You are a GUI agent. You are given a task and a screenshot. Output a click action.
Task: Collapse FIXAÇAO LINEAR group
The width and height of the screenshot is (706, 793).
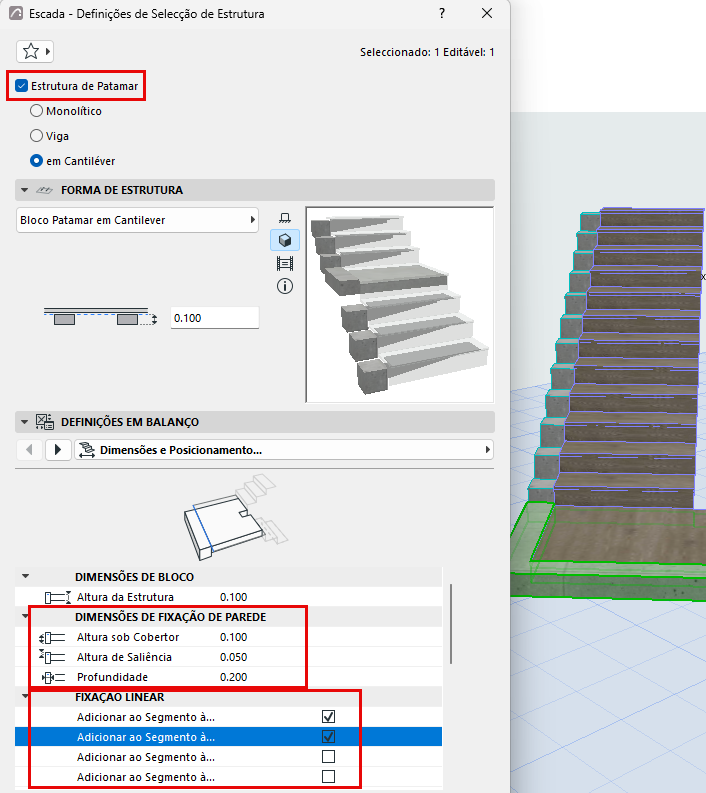coord(25,696)
